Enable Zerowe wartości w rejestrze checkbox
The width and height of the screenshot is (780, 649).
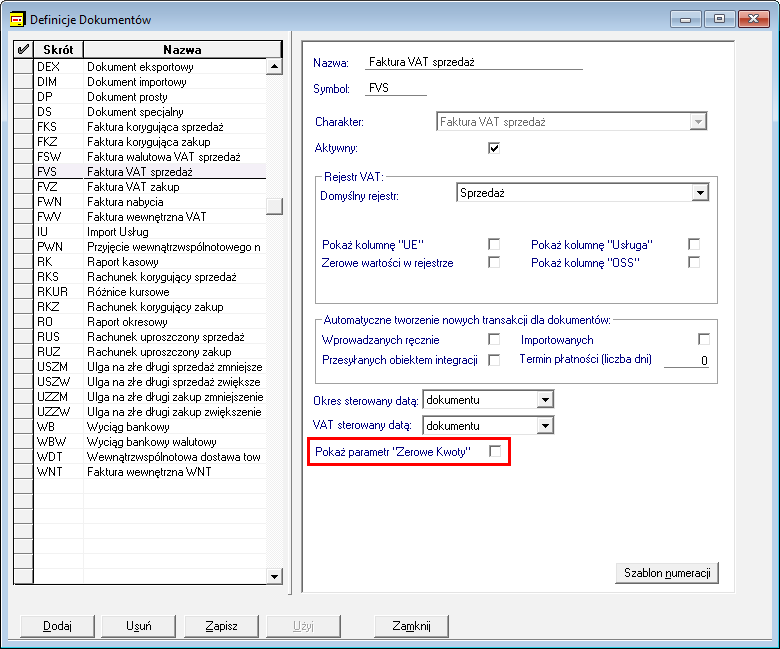[494, 262]
